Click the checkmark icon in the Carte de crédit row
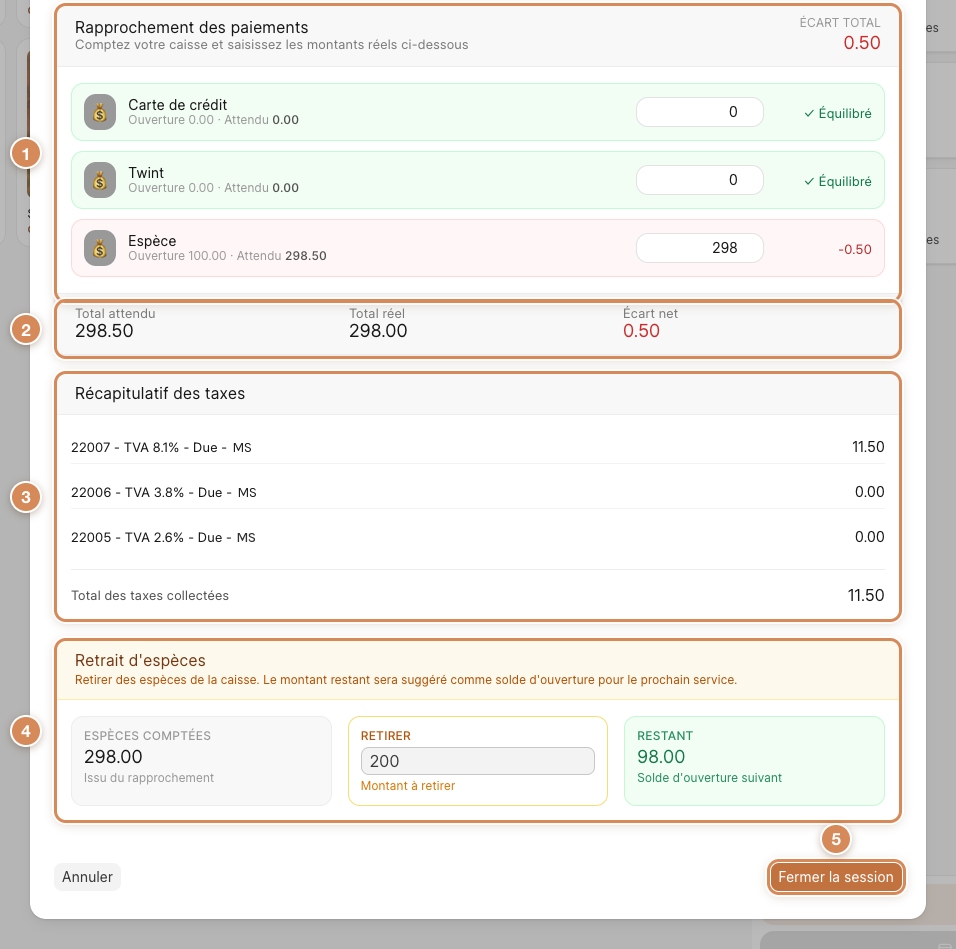 tap(809, 113)
